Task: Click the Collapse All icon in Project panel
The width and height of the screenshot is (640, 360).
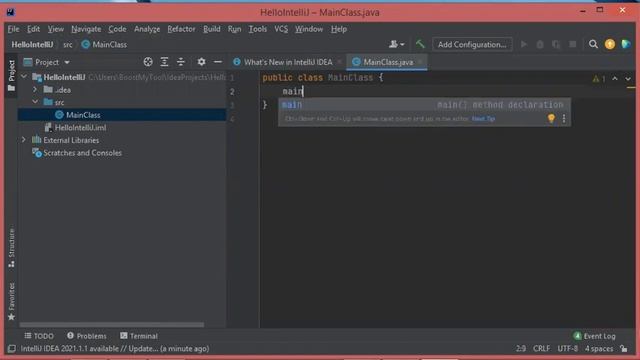Action: [181, 62]
